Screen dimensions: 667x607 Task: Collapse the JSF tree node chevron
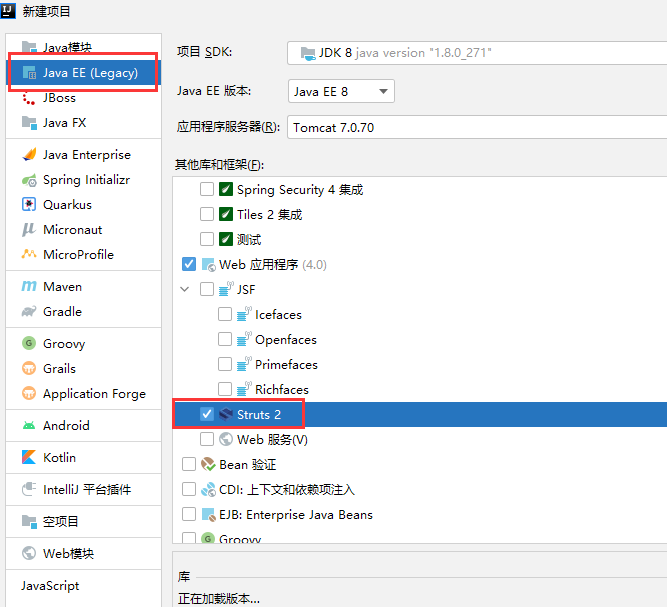[185, 289]
